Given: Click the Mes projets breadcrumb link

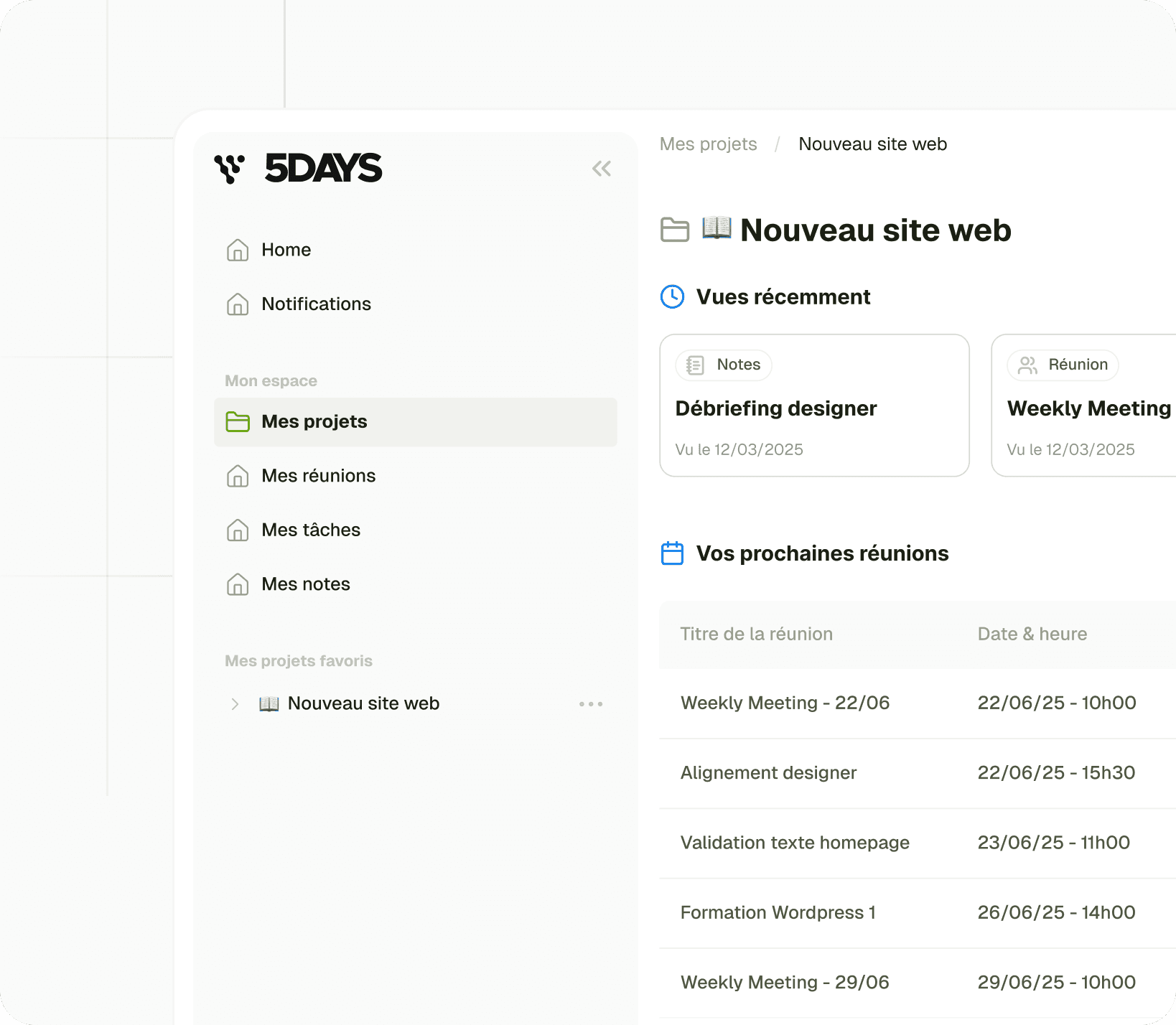Looking at the screenshot, I should (708, 144).
